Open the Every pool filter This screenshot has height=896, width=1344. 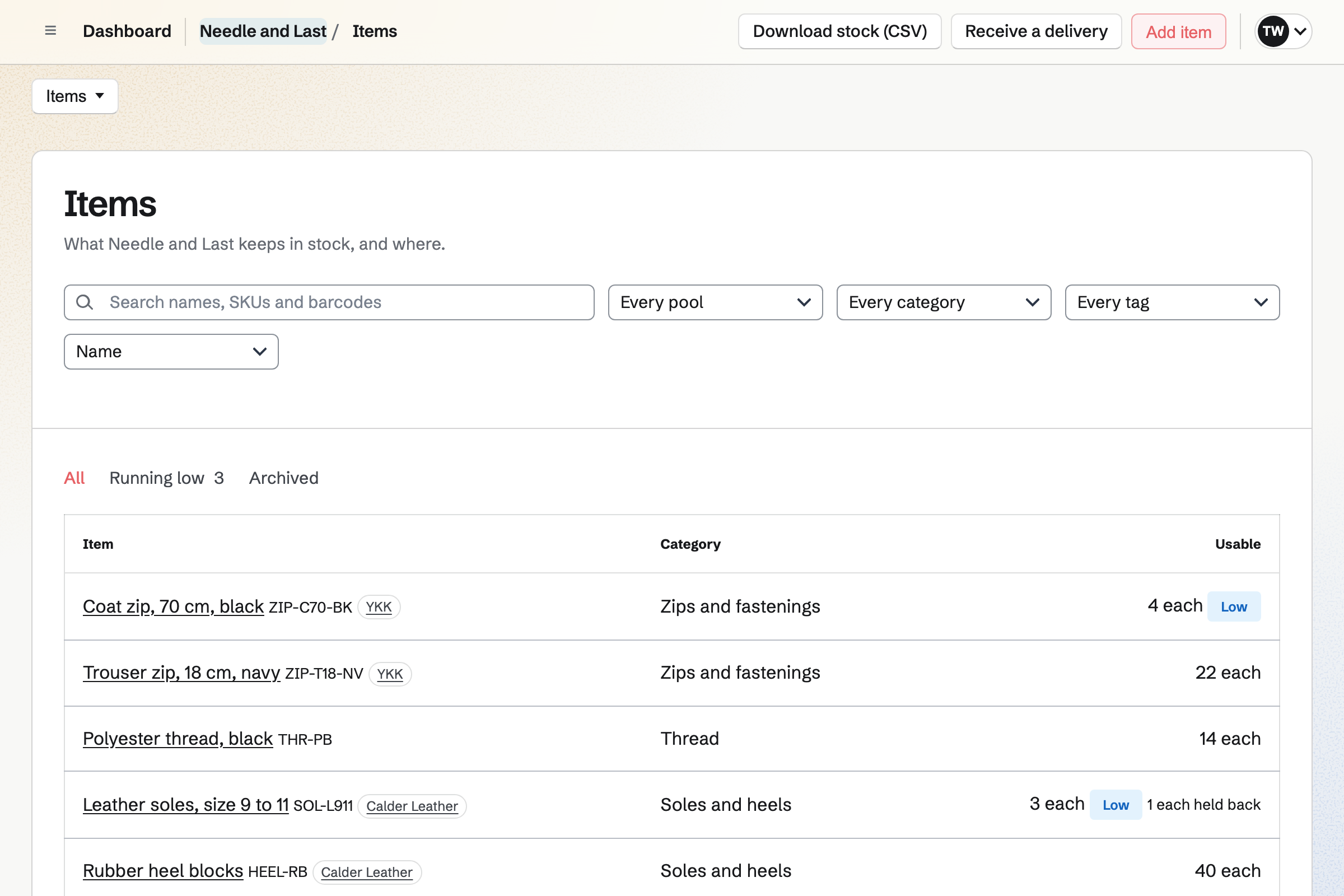click(x=716, y=302)
